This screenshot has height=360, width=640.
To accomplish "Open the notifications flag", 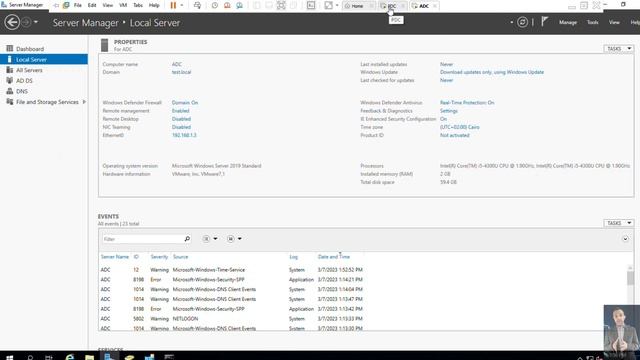I will (x=544, y=22).
